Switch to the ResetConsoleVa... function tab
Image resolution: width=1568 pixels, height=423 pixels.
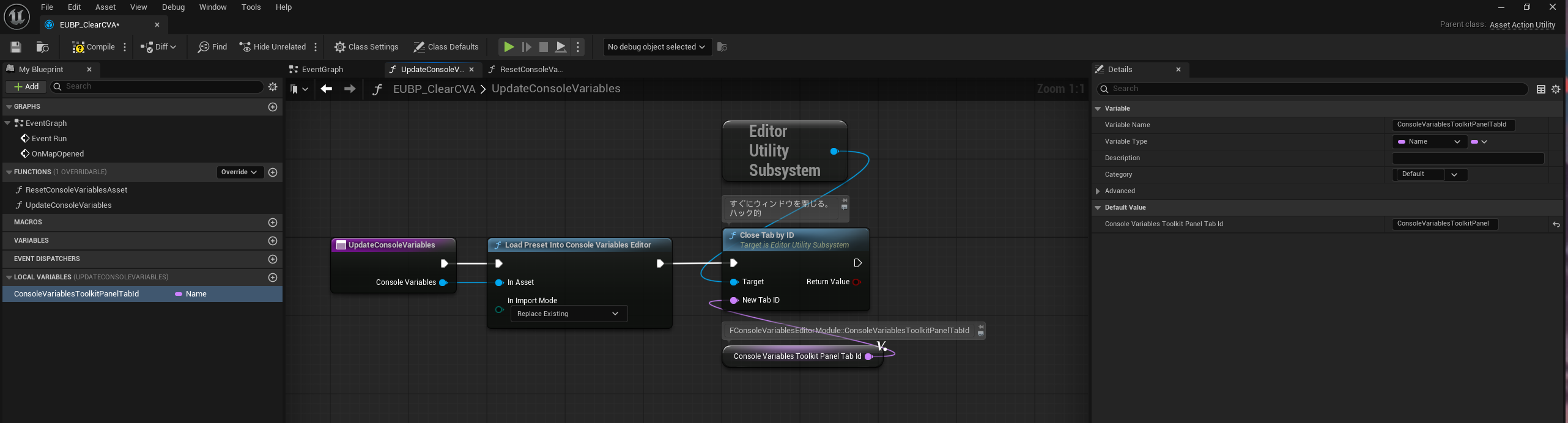pos(526,70)
